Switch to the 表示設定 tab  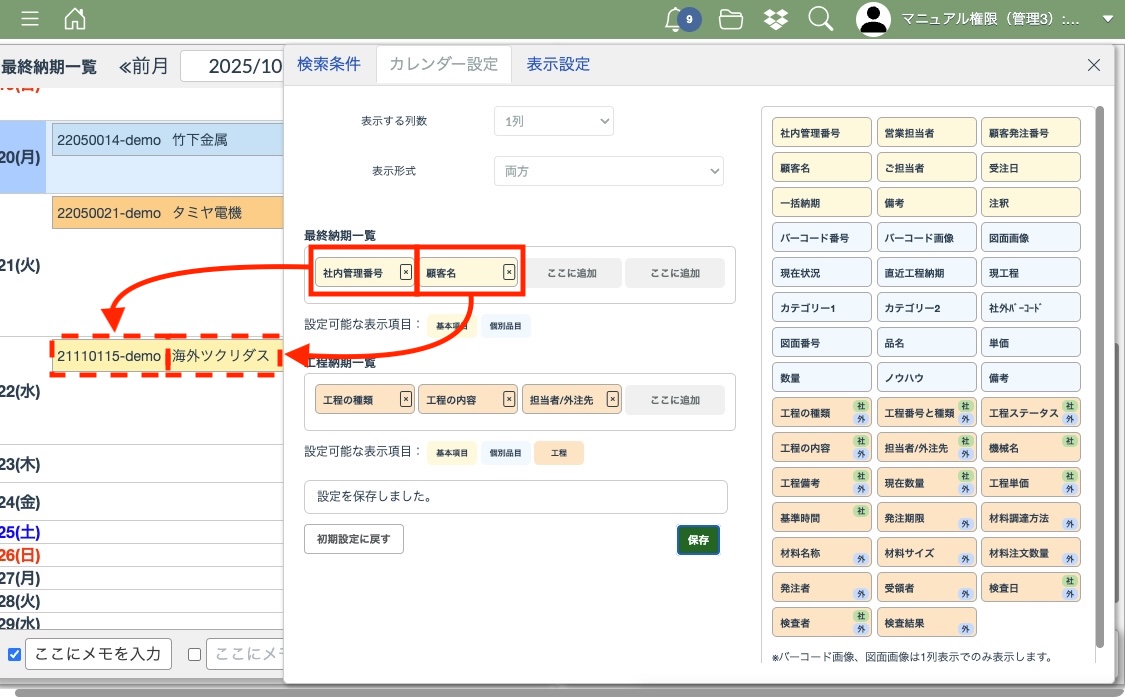[558, 64]
